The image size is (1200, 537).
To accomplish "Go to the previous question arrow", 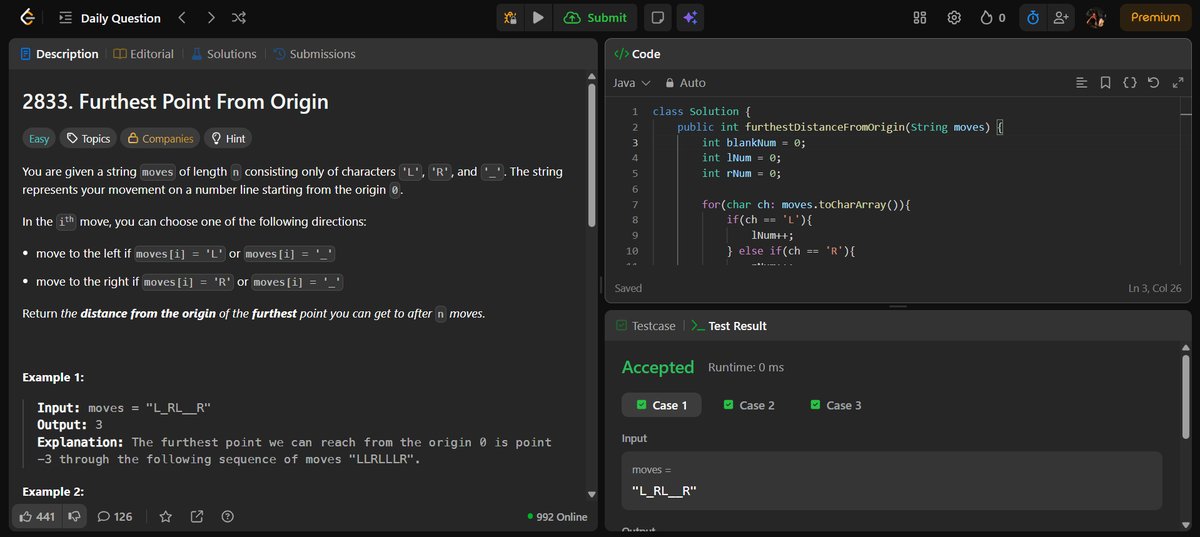I will (181, 18).
